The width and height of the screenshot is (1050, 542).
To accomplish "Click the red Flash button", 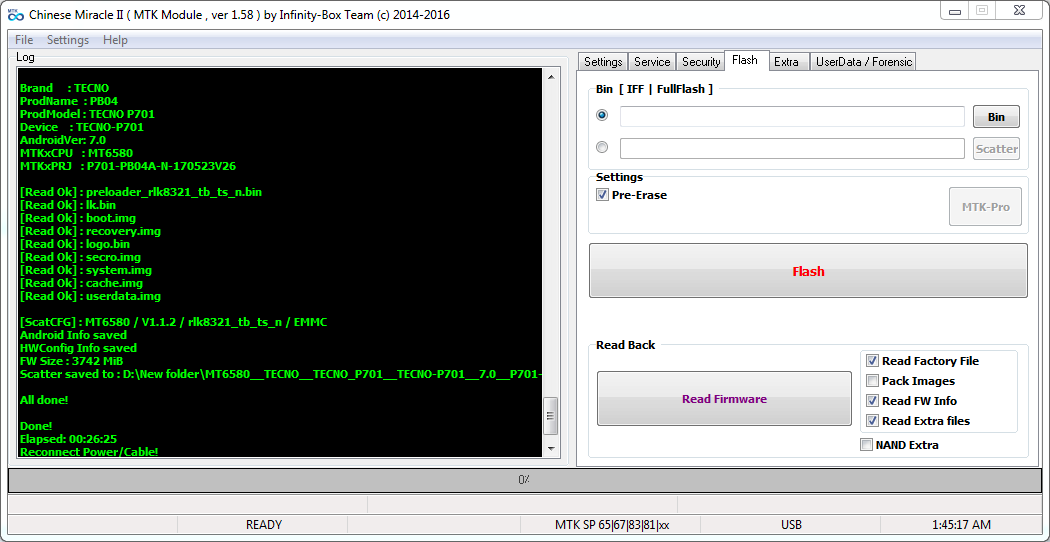I will tap(808, 271).
